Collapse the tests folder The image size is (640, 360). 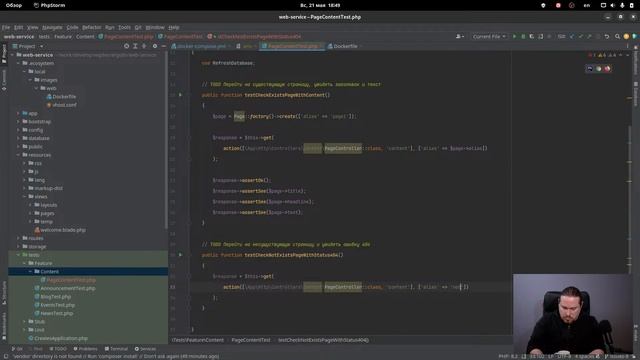point(18,255)
